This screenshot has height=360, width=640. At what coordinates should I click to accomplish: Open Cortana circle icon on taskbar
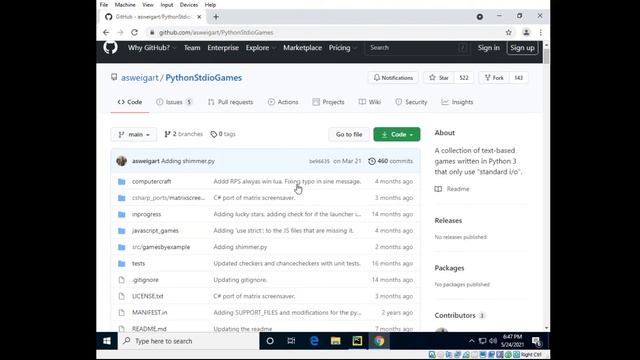[270, 341]
